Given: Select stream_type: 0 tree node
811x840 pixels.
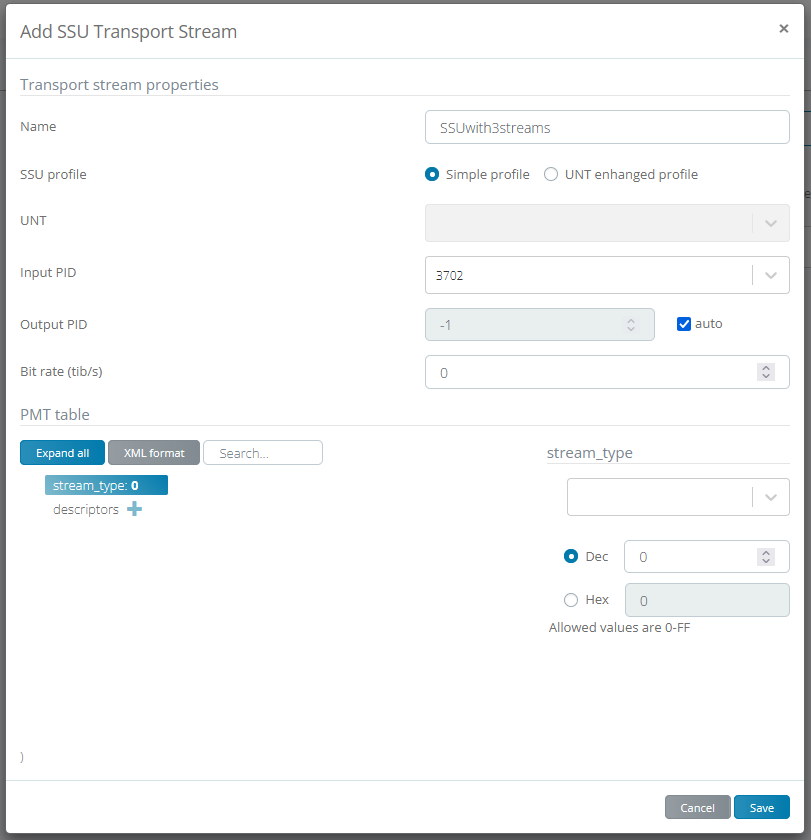Looking at the screenshot, I should pyautogui.click(x=106, y=486).
